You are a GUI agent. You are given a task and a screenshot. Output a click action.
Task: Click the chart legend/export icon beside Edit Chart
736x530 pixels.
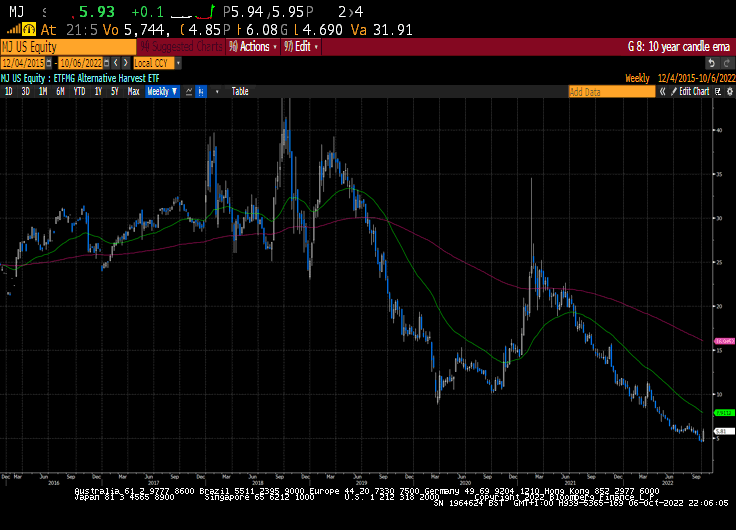pyautogui.click(x=718, y=92)
